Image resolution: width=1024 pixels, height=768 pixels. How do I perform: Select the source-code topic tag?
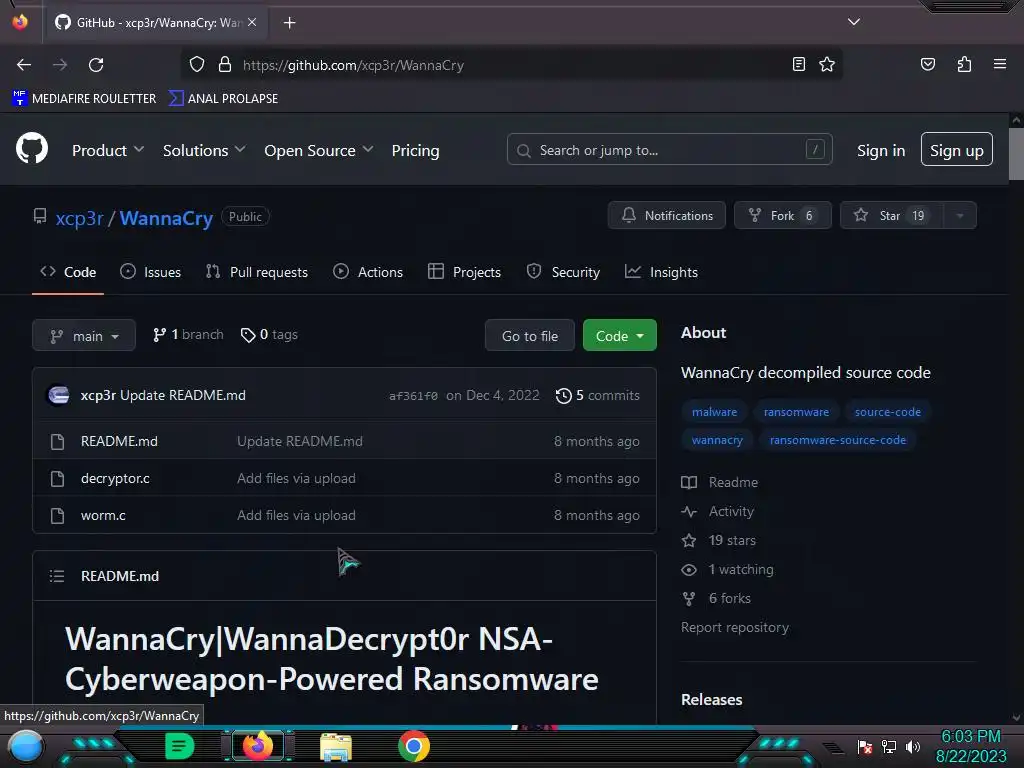click(x=888, y=412)
